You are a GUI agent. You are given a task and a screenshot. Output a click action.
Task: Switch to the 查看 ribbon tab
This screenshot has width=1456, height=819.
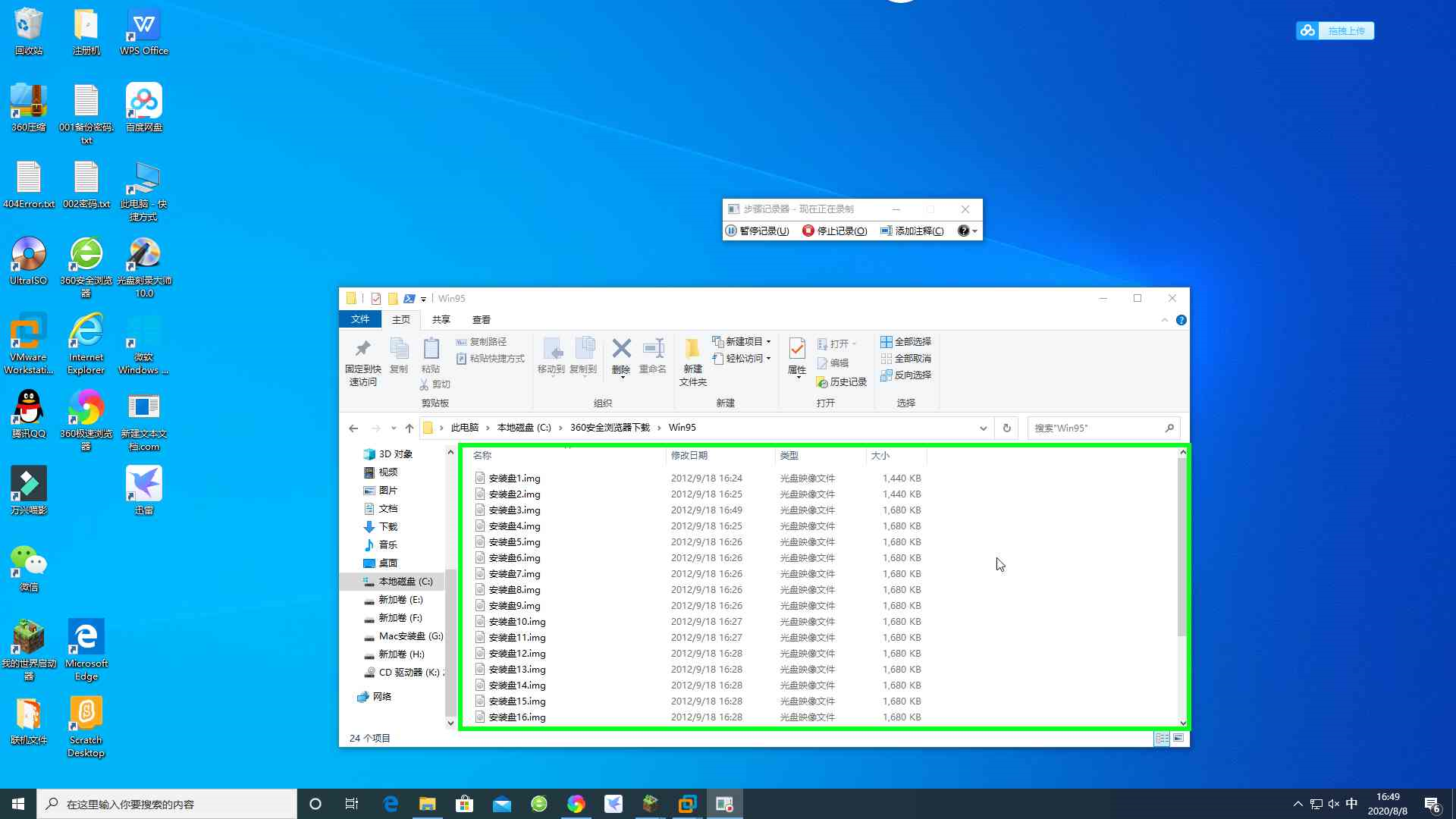click(x=482, y=319)
